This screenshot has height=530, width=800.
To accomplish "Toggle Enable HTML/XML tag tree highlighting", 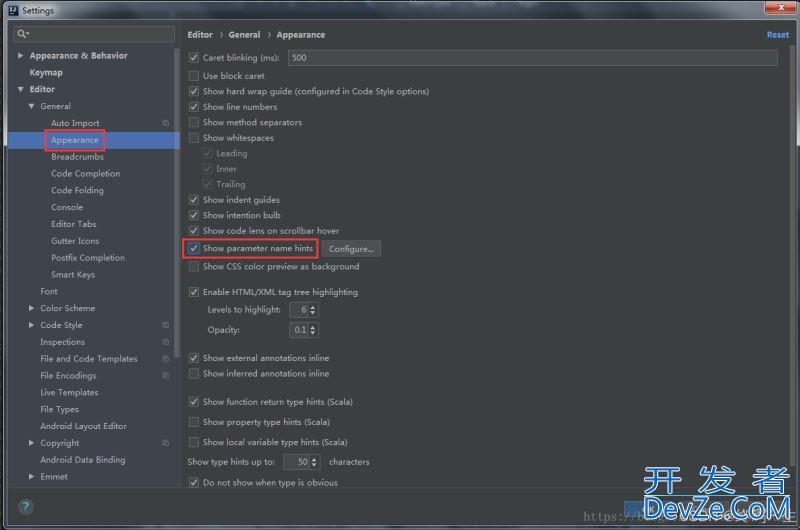I will coord(194,292).
